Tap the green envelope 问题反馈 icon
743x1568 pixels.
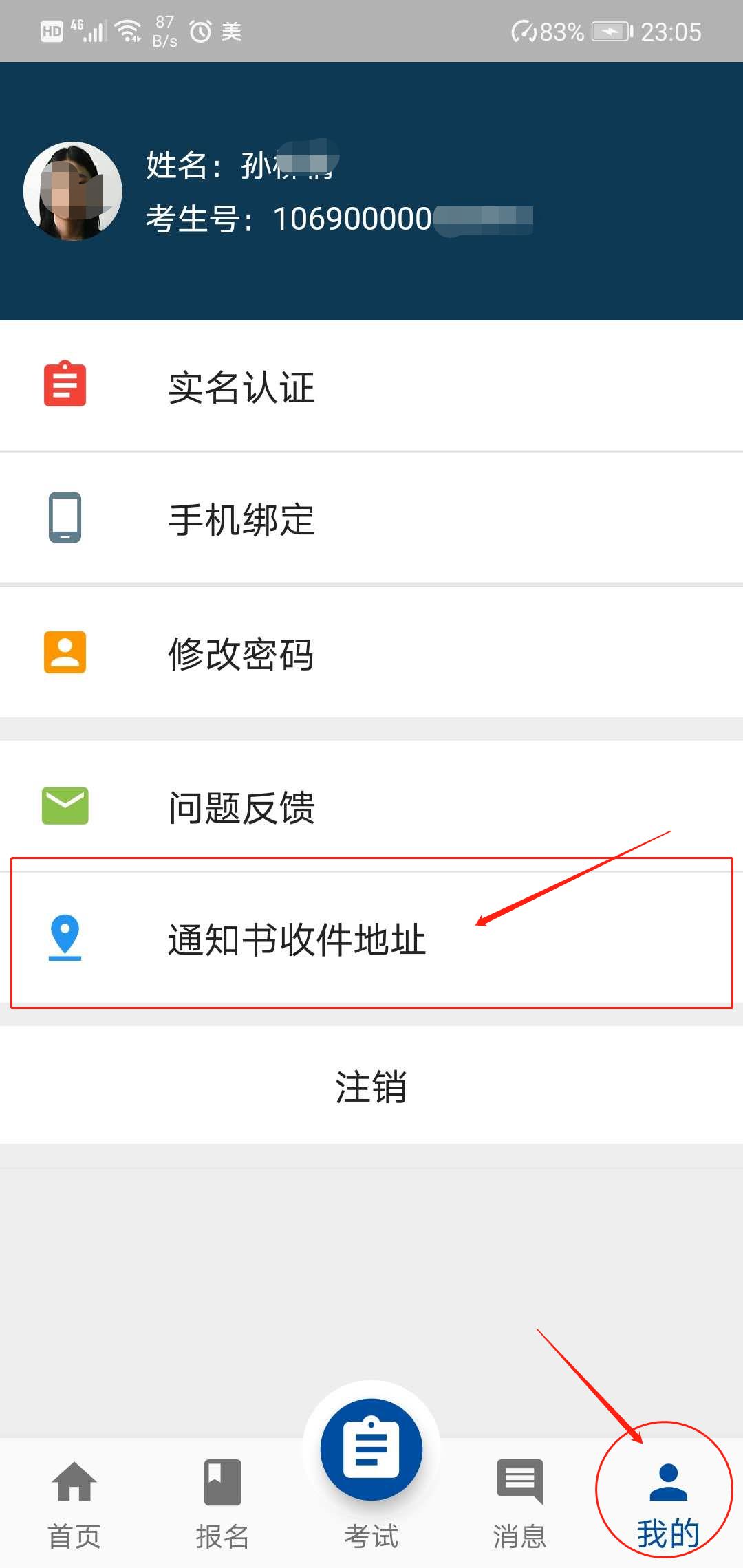click(x=65, y=805)
